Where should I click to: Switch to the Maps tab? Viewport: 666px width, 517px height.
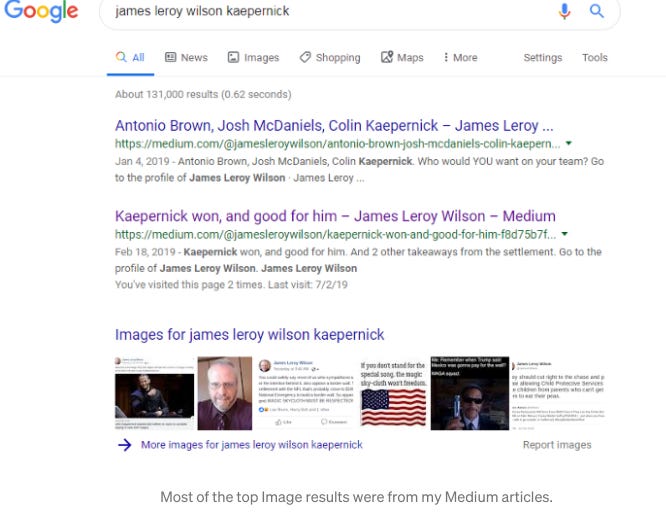click(402, 57)
